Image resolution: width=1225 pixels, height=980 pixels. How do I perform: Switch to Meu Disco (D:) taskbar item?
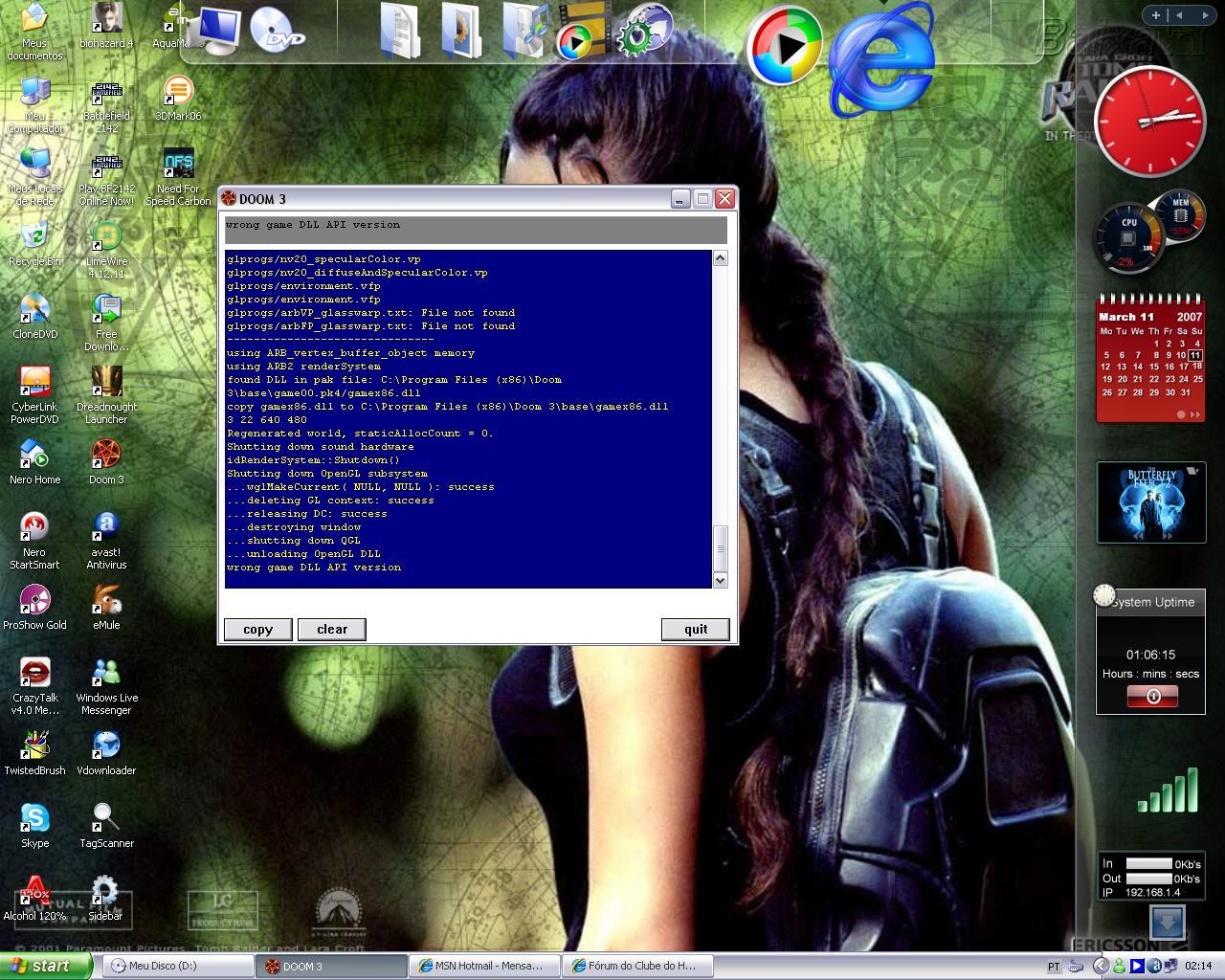[x=176, y=966]
